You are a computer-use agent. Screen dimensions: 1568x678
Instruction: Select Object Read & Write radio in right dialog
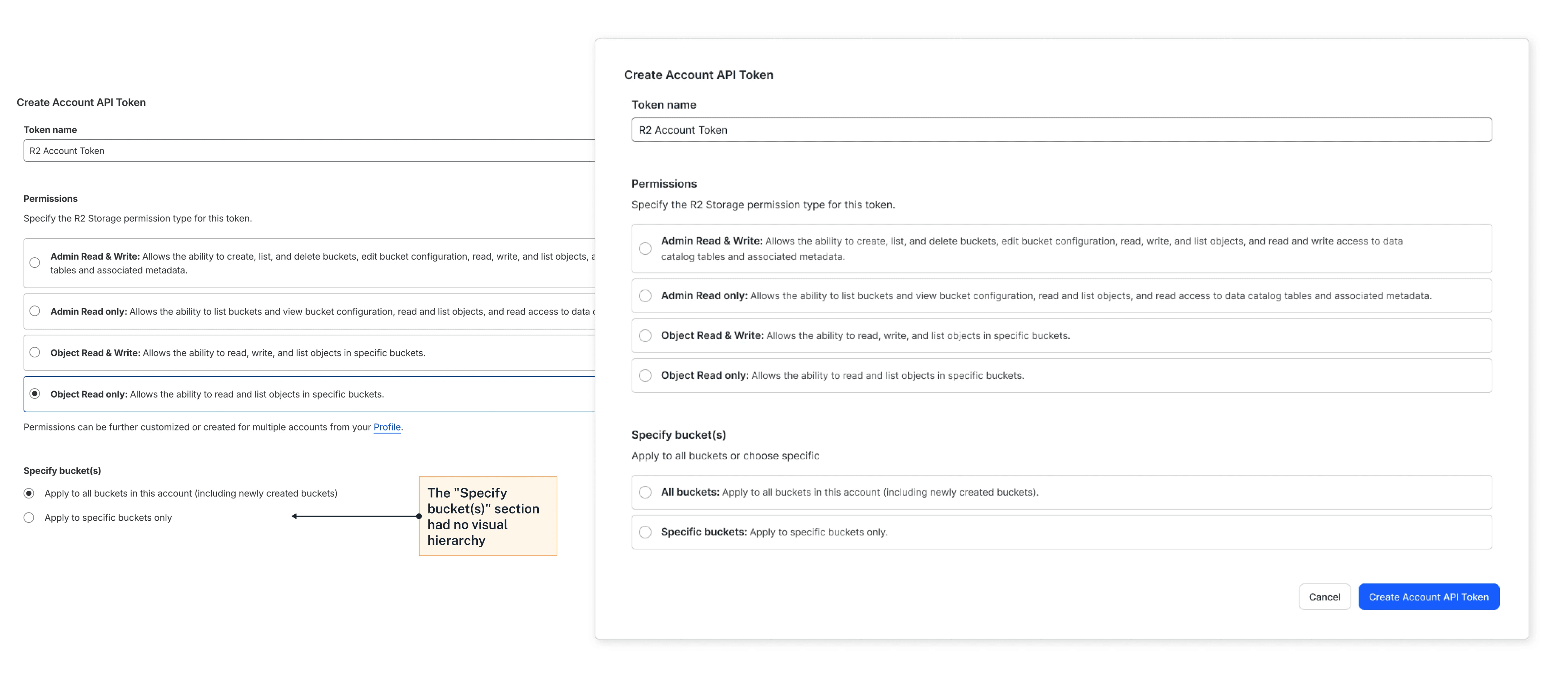(645, 336)
